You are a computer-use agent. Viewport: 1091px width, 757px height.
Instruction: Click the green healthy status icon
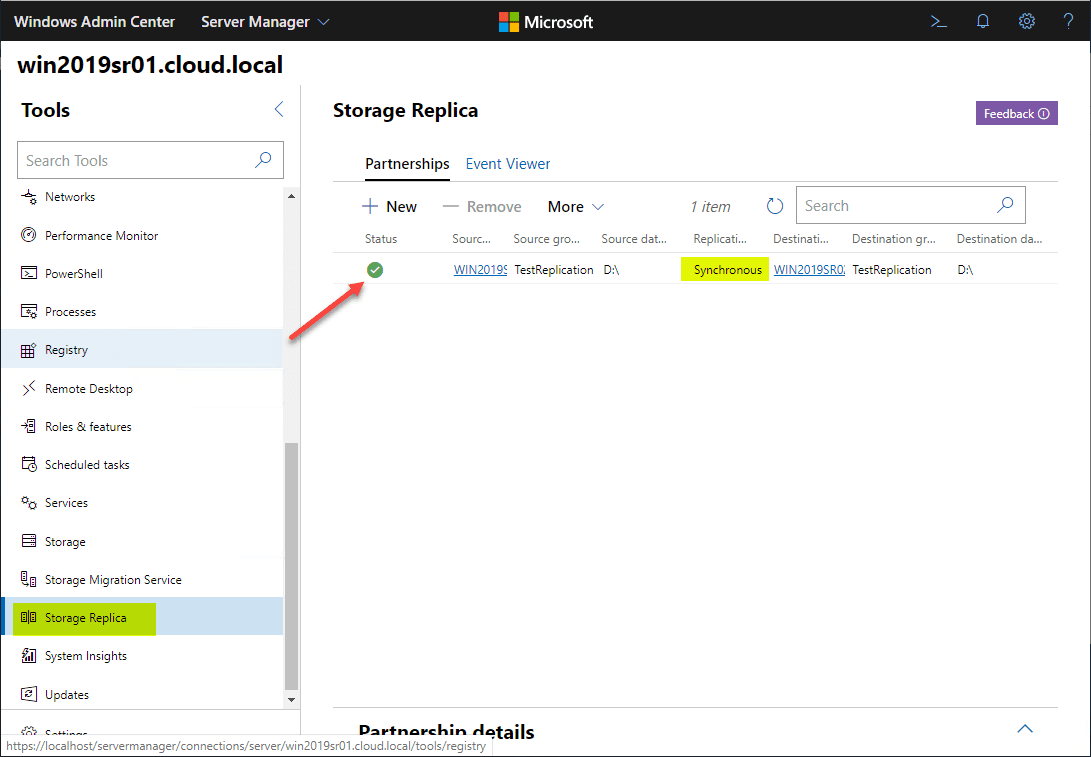[375, 269]
